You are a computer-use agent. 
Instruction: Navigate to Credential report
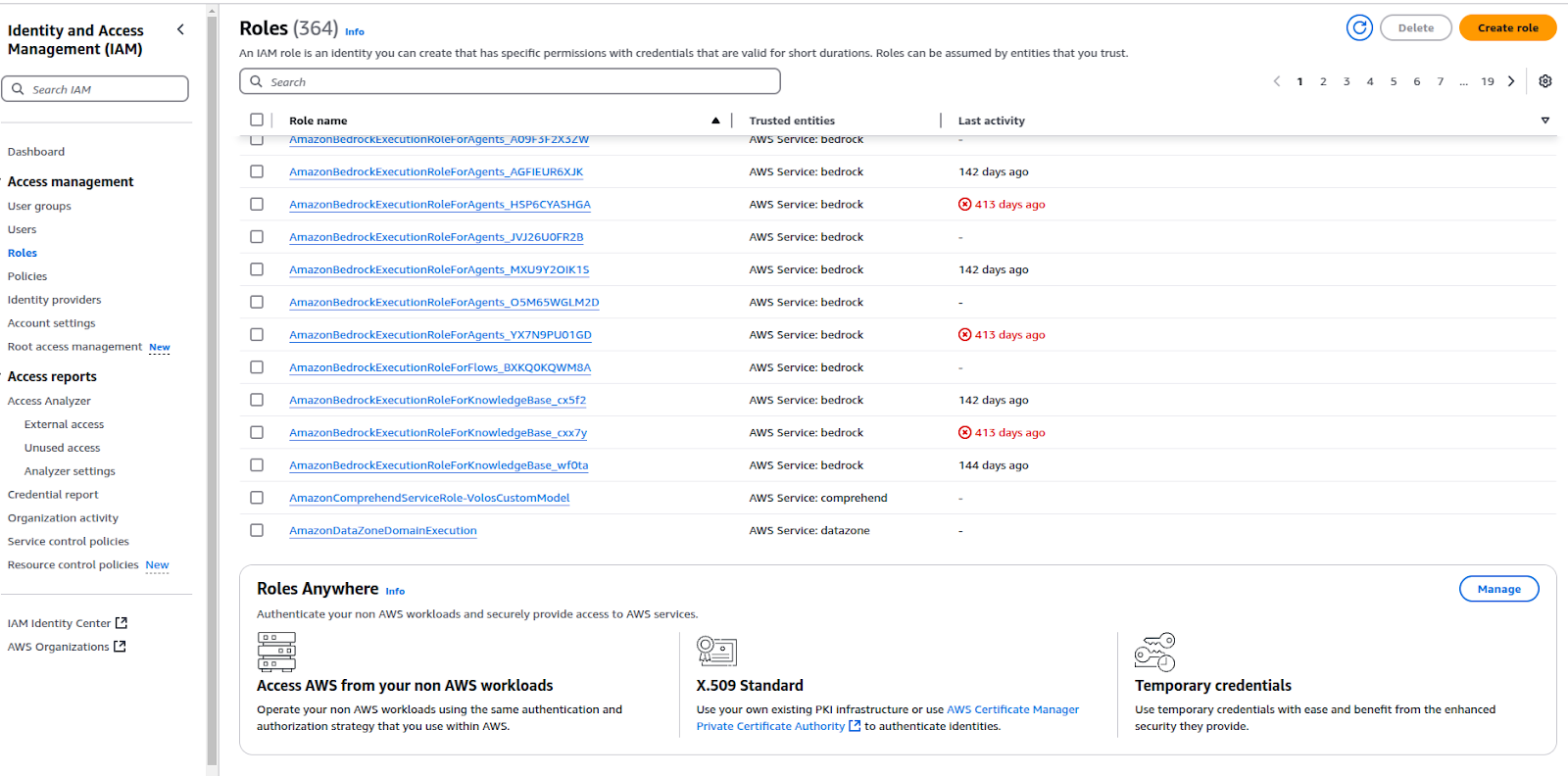pyautogui.click(x=53, y=495)
